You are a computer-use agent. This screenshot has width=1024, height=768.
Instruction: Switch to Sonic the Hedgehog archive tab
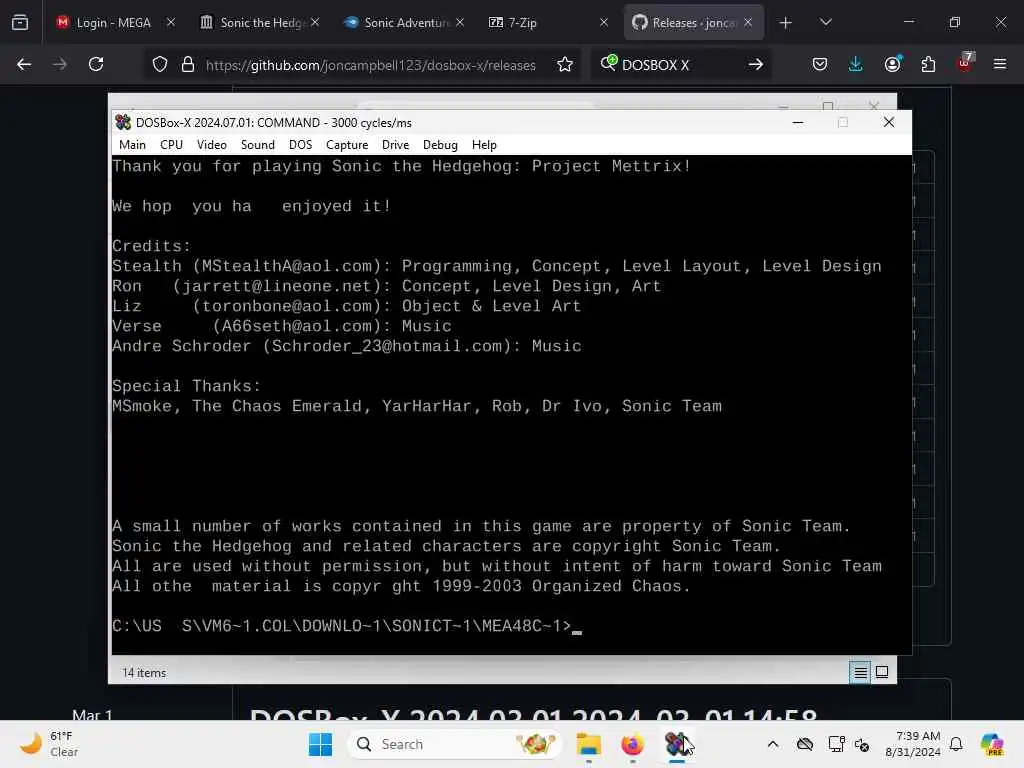point(259,23)
